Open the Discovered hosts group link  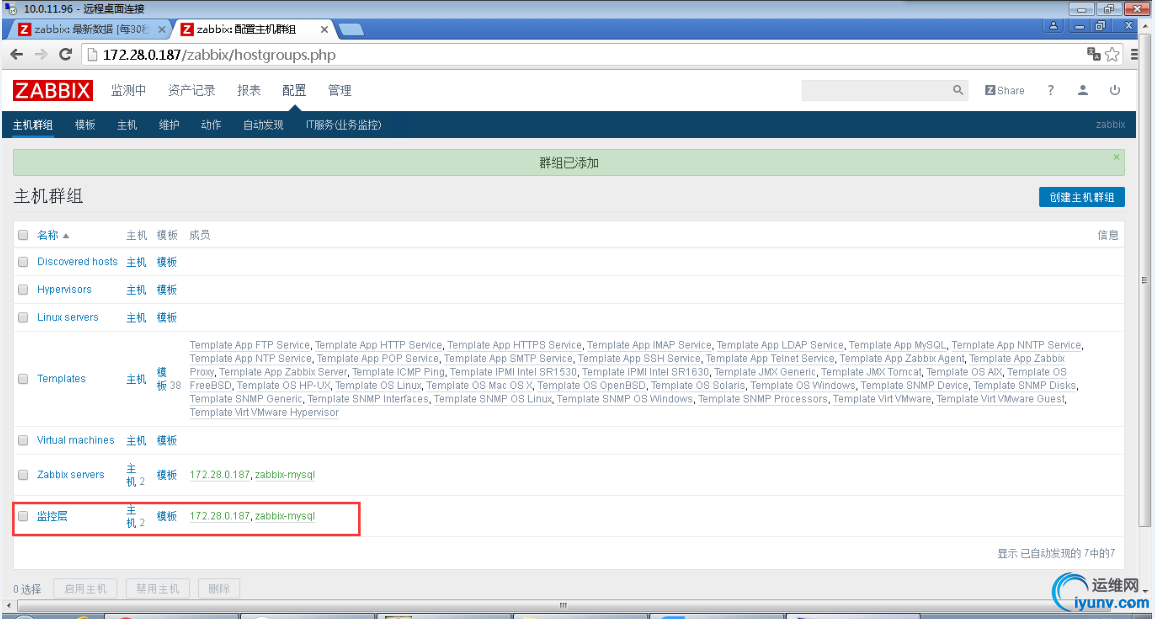point(77,262)
